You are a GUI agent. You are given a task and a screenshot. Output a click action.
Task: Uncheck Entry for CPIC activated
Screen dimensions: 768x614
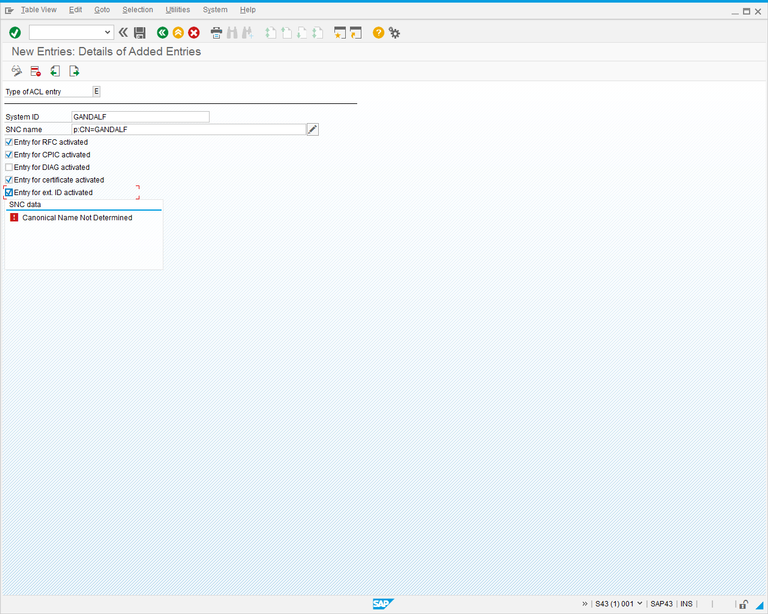pyautogui.click(x=9, y=155)
